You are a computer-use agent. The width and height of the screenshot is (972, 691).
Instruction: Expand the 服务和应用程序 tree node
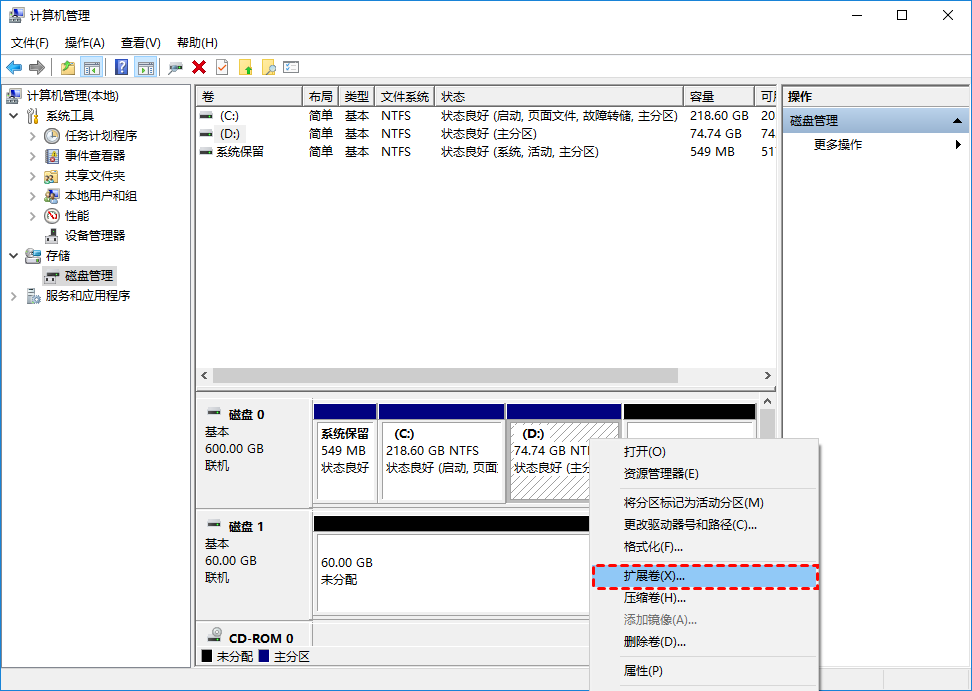[x=14, y=296]
